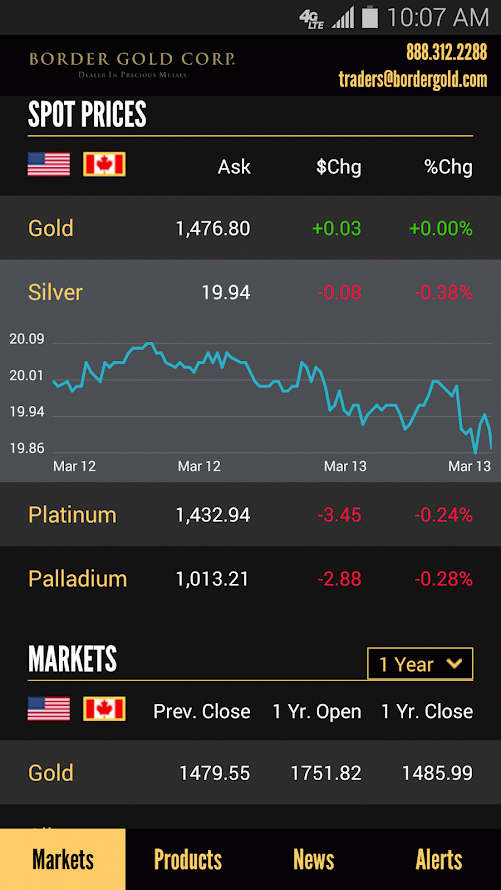Open Gold row in Markets table

[x=250, y=773]
